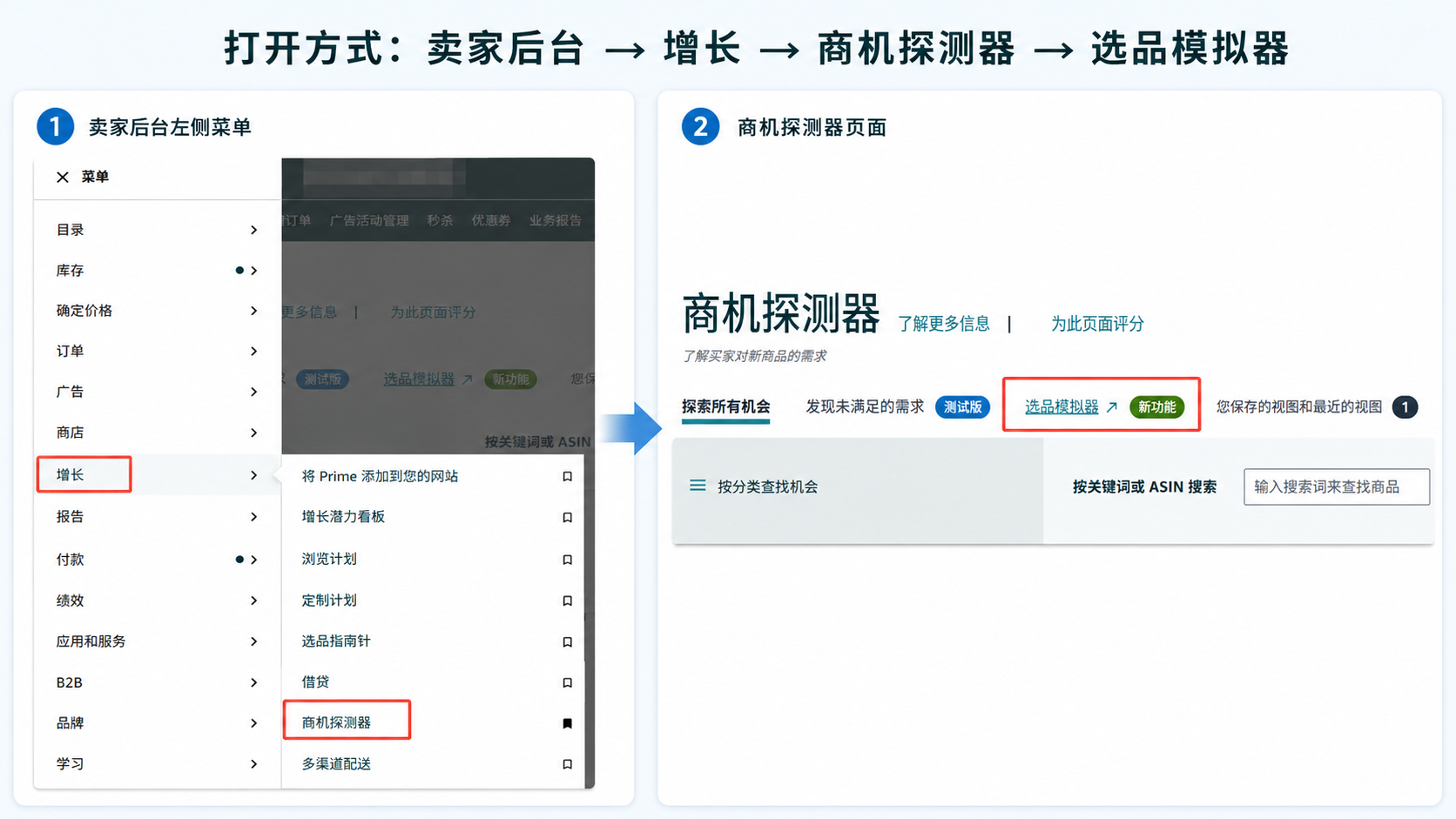This screenshot has width=1456, height=819.
Task: Click 广告活动管理 in dimmed top bar
Action: pyautogui.click(x=369, y=220)
